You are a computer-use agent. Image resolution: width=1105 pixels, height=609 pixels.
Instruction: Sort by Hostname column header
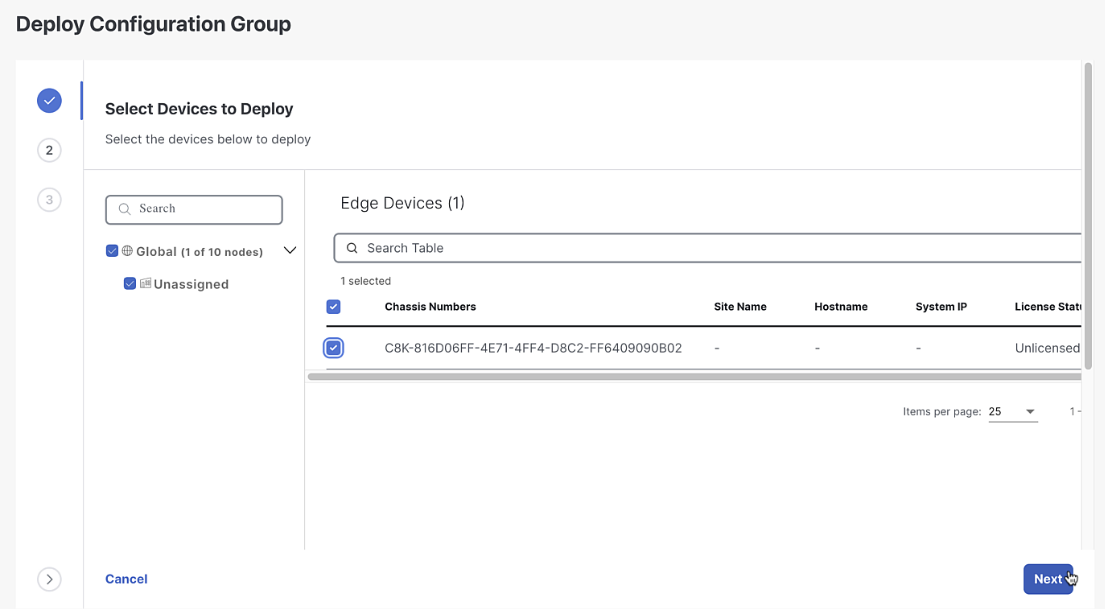[841, 307]
